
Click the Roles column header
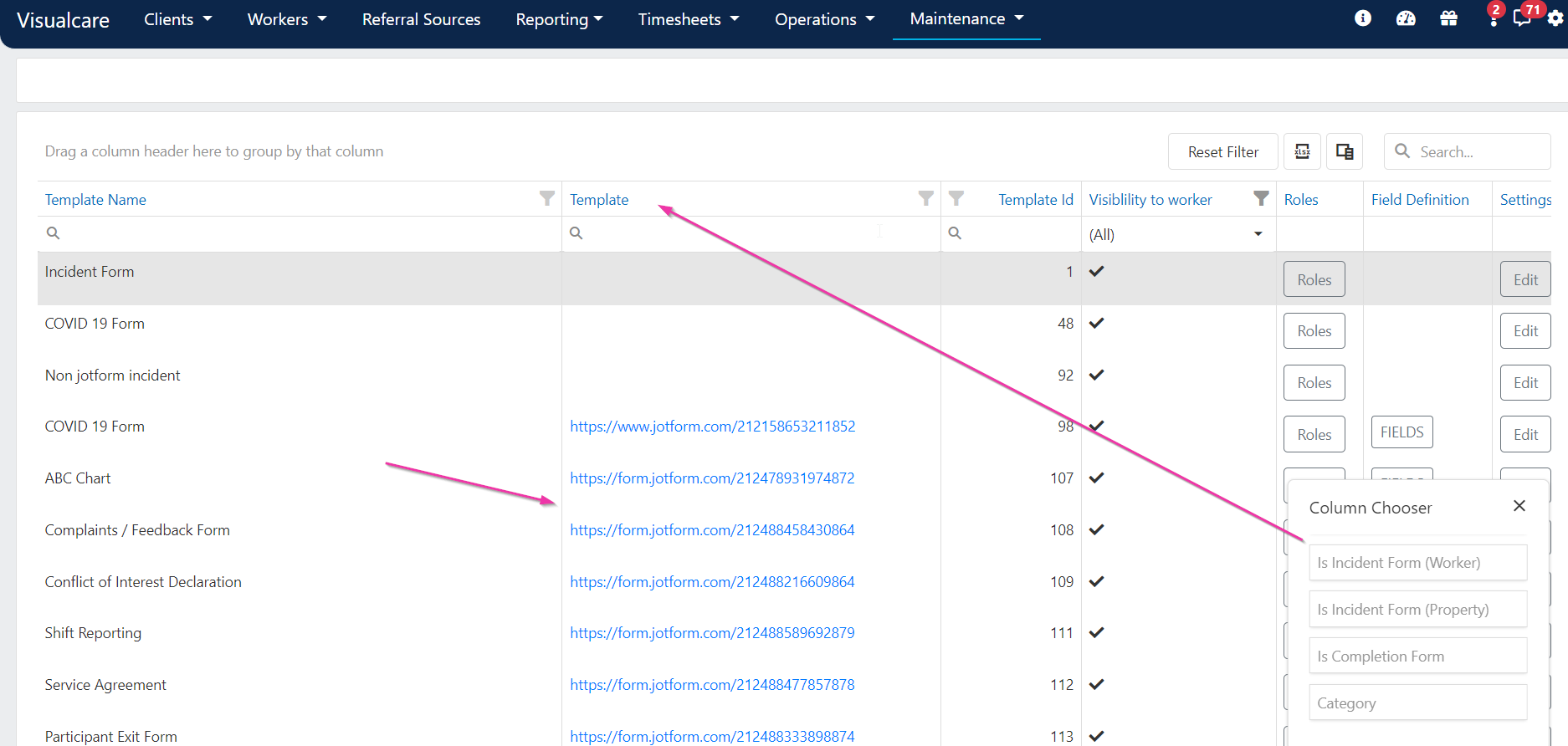coord(1301,199)
